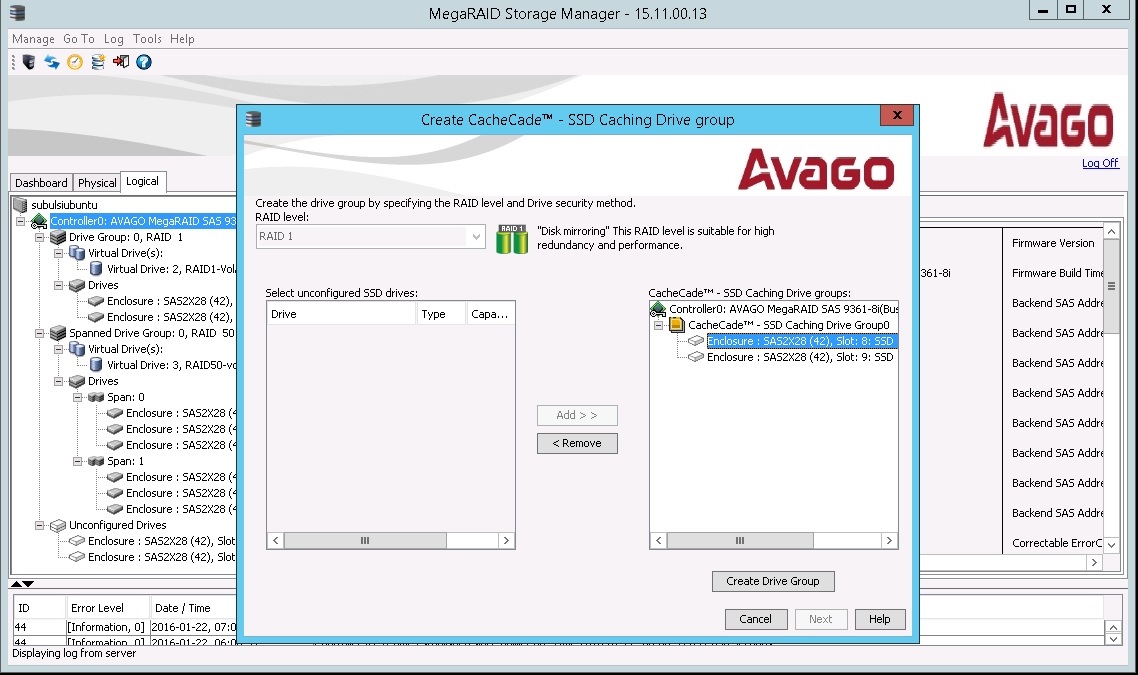Open the Manage menu

pyautogui.click(x=32, y=38)
